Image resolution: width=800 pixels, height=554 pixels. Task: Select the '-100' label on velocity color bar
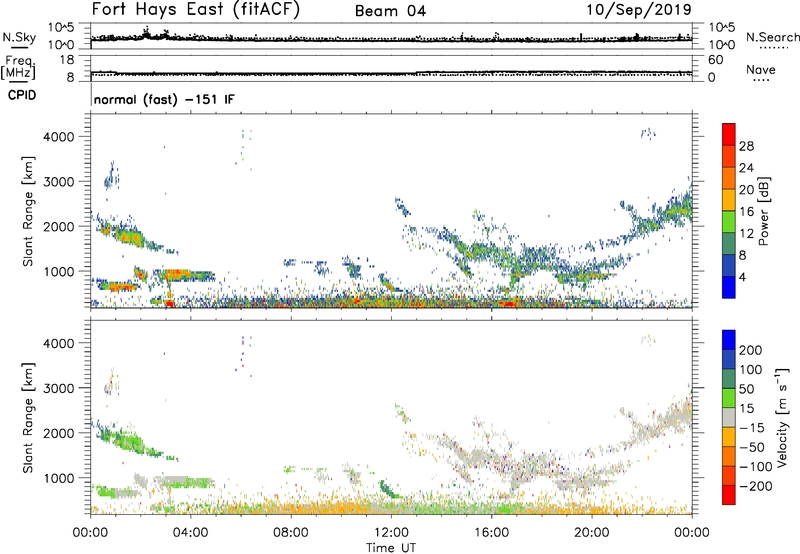tap(756, 467)
